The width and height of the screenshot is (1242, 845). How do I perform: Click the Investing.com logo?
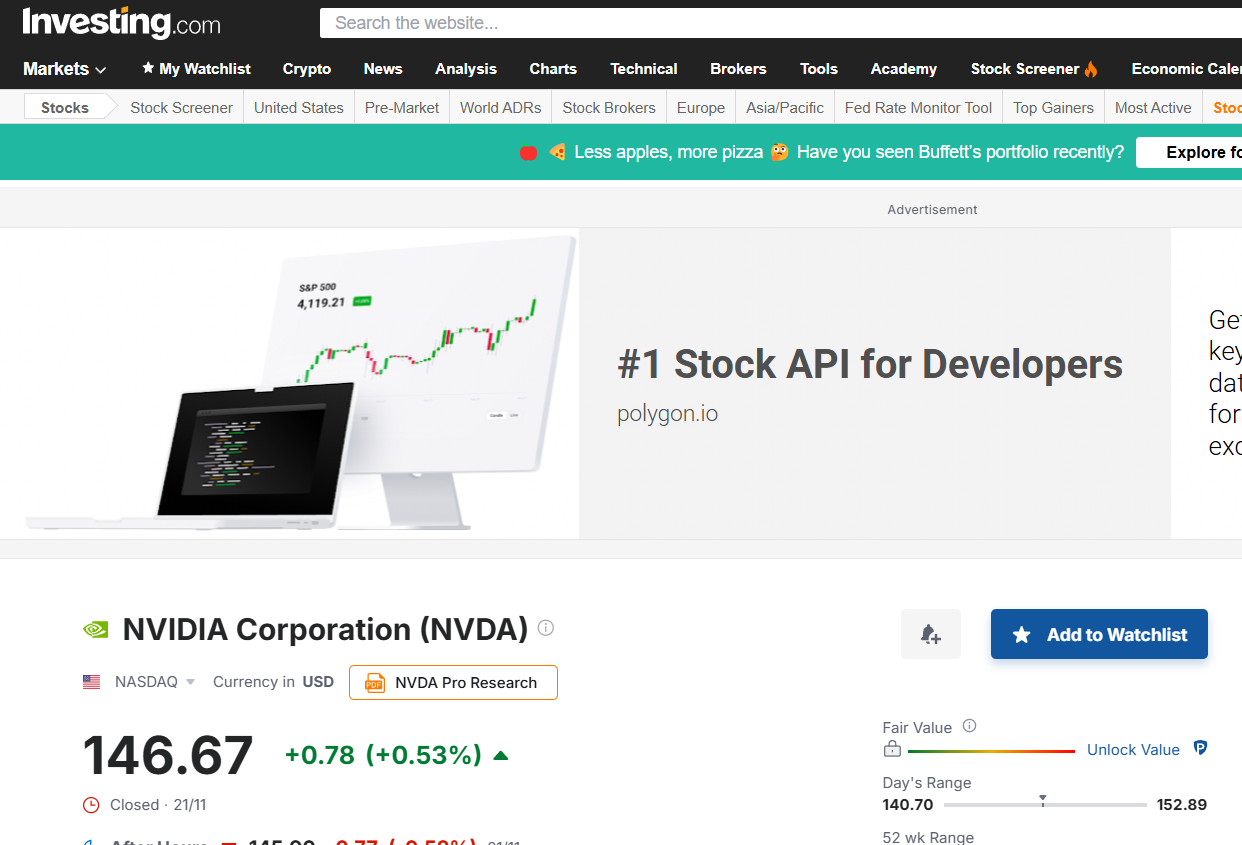pyautogui.click(x=121, y=22)
